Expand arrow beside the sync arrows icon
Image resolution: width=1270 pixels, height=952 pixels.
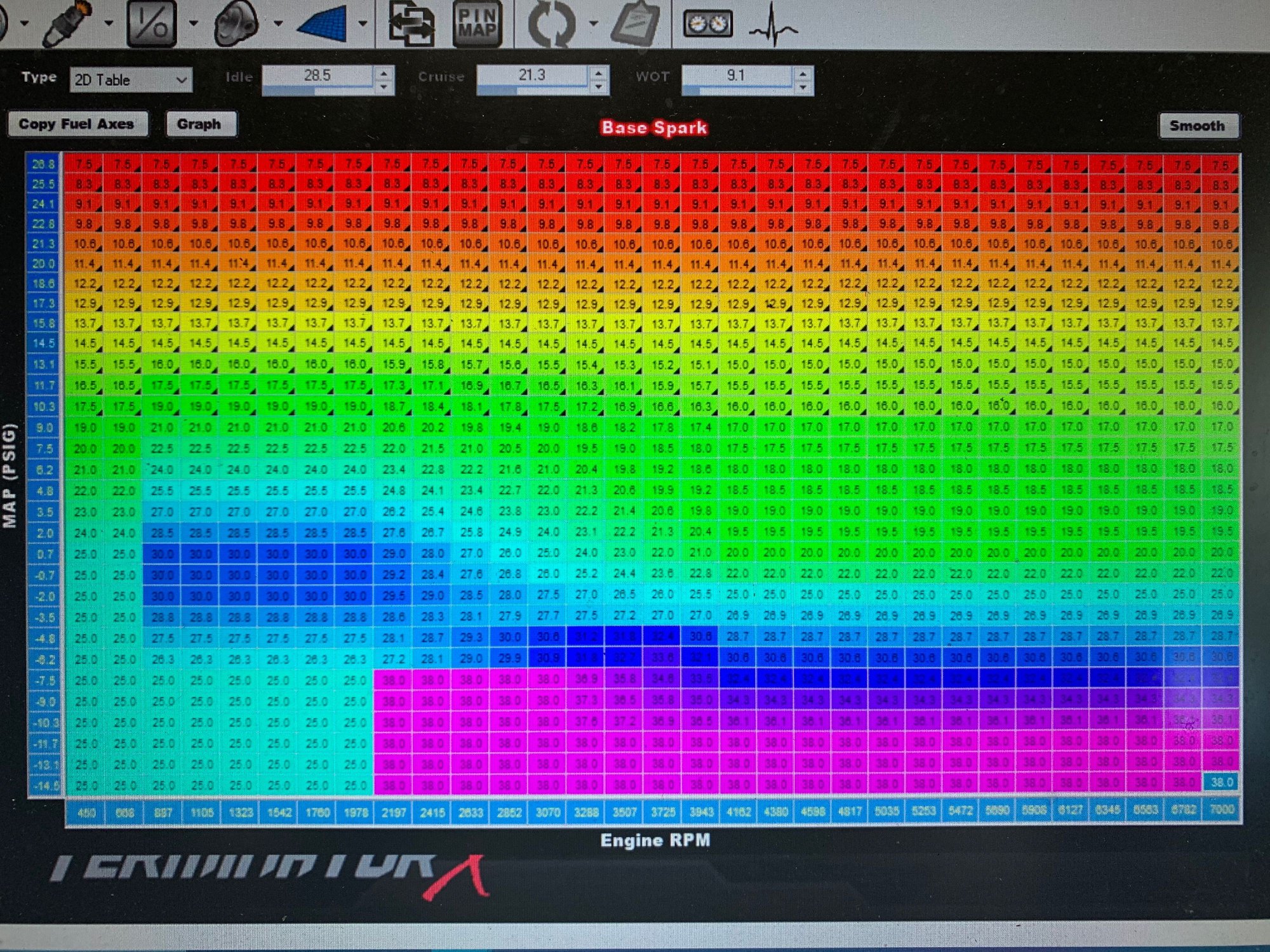593,24
